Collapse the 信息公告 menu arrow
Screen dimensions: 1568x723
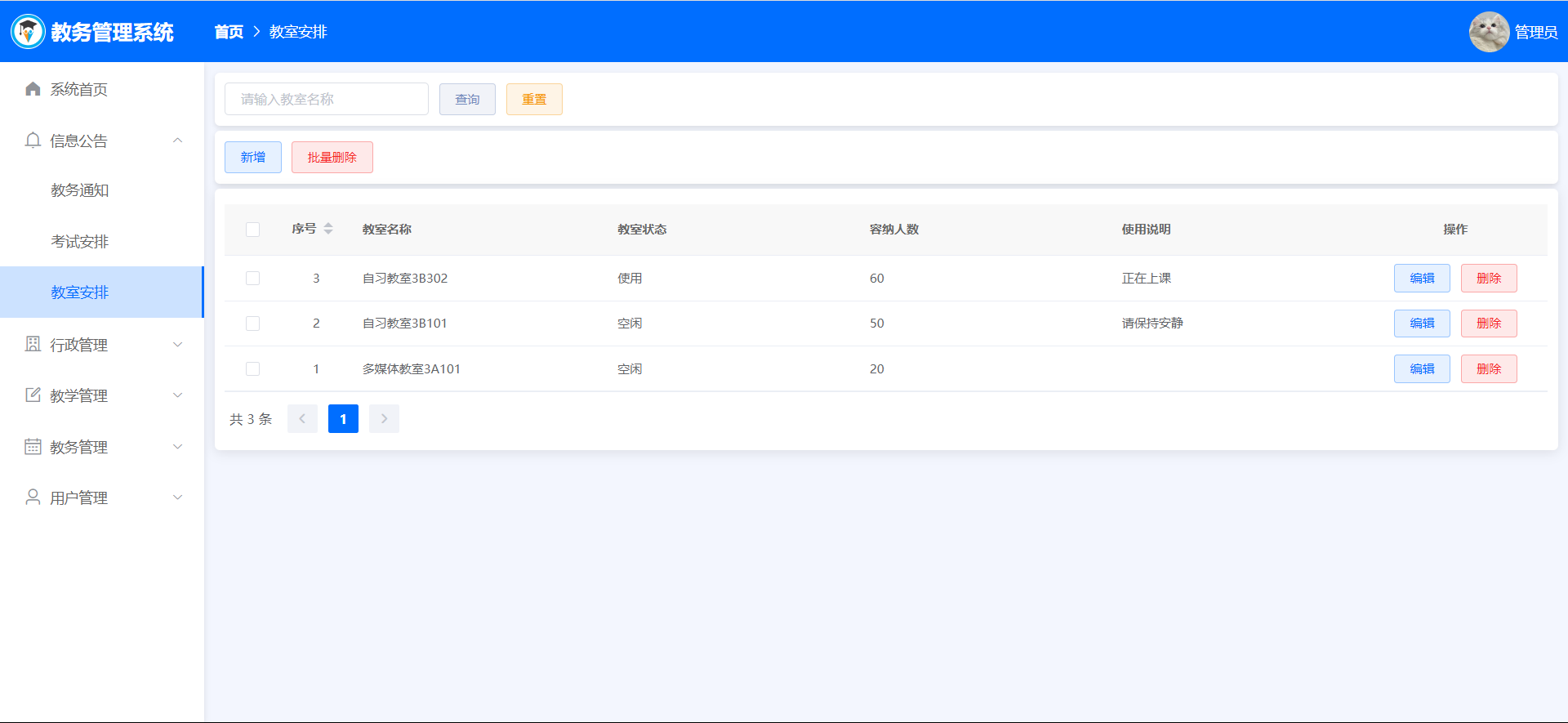pyautogui.click(x=177, y=141)
